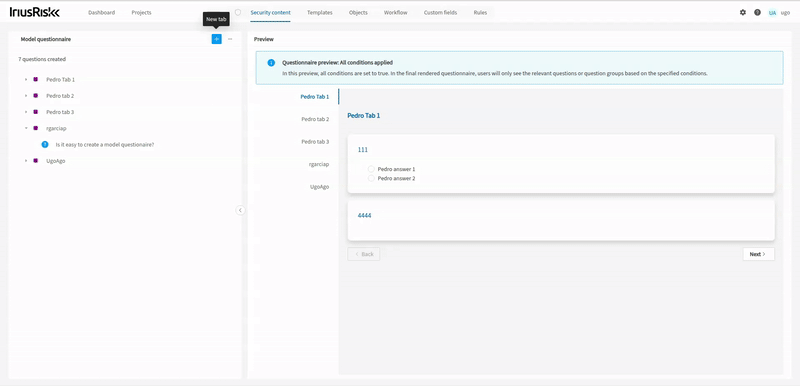Click the Back button

point(364,254)
